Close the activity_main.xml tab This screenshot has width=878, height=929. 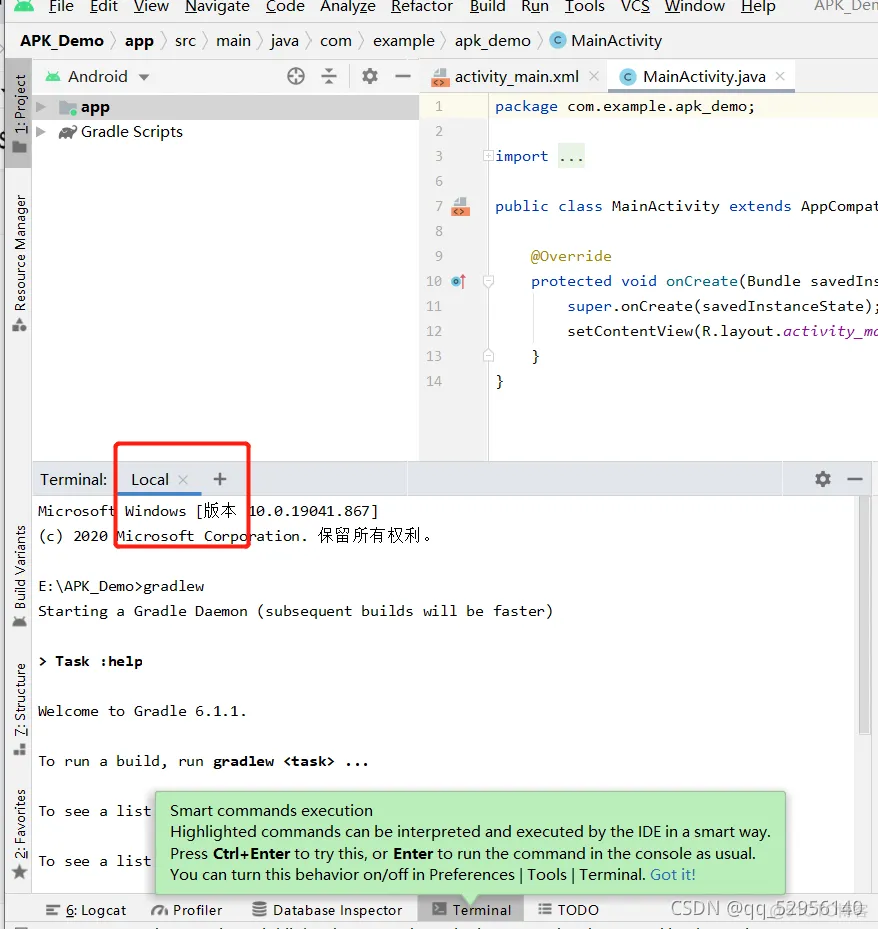(594, 76)
